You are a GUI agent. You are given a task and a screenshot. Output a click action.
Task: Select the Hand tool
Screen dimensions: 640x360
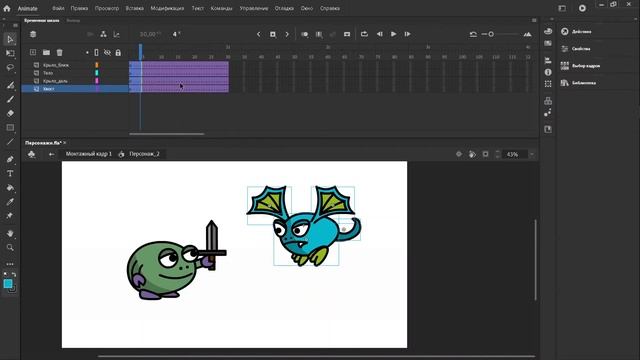[x=10, y=233]
